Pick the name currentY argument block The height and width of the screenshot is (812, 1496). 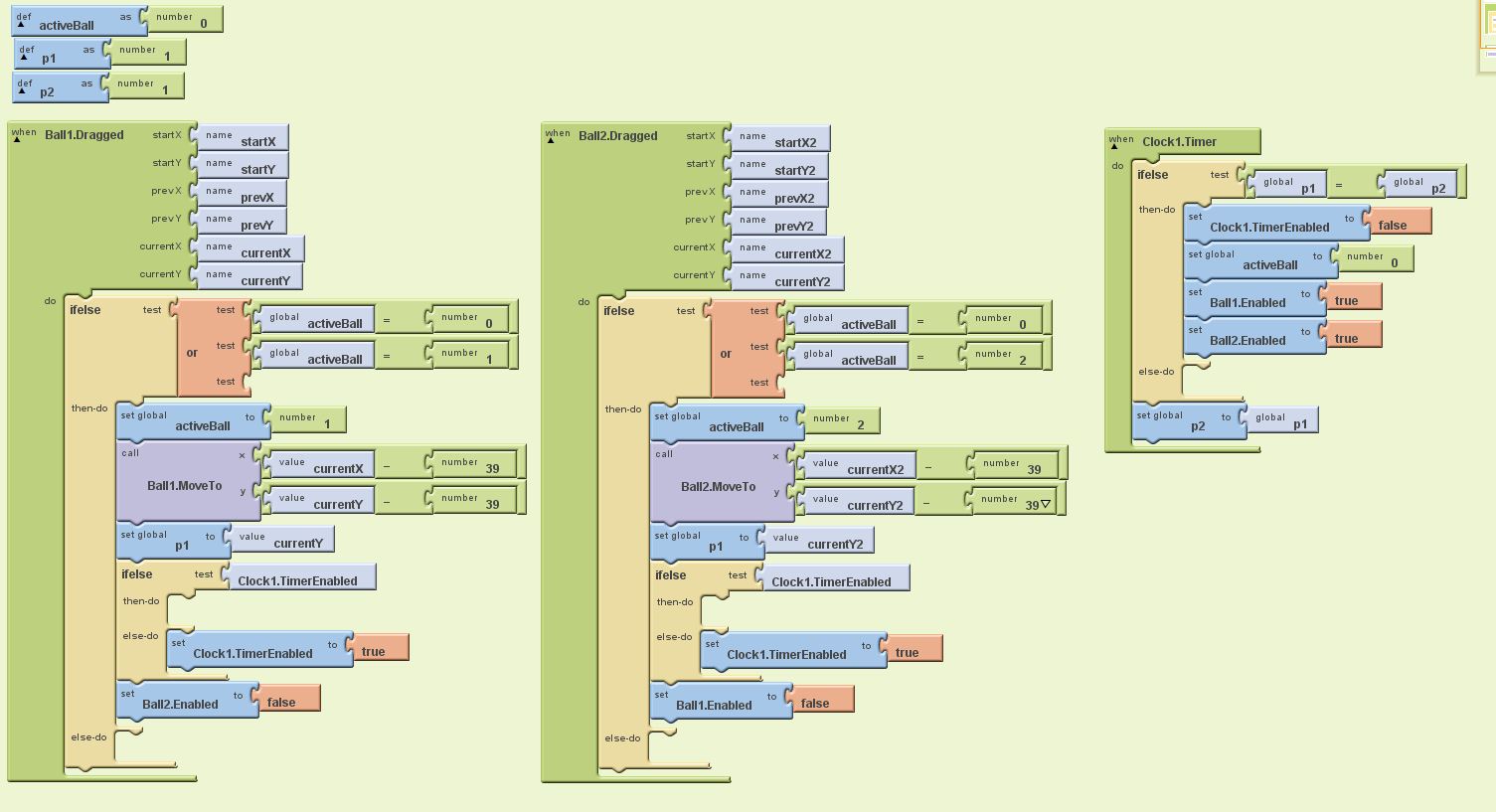click(x=249, y=277)
